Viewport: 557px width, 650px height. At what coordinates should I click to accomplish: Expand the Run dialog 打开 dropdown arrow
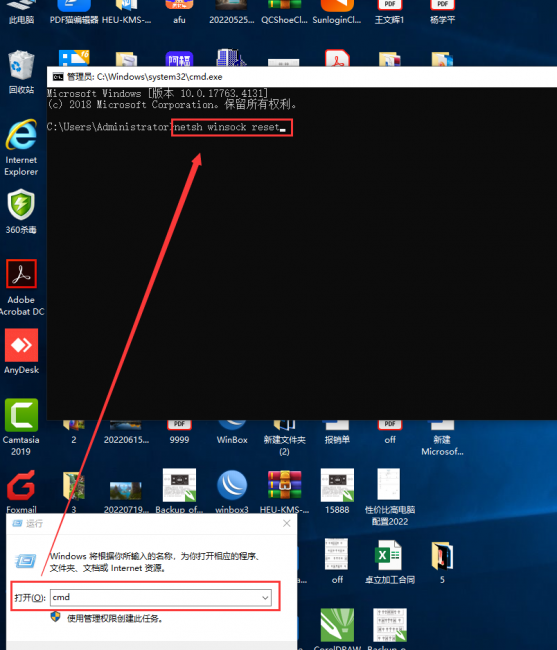265,598
